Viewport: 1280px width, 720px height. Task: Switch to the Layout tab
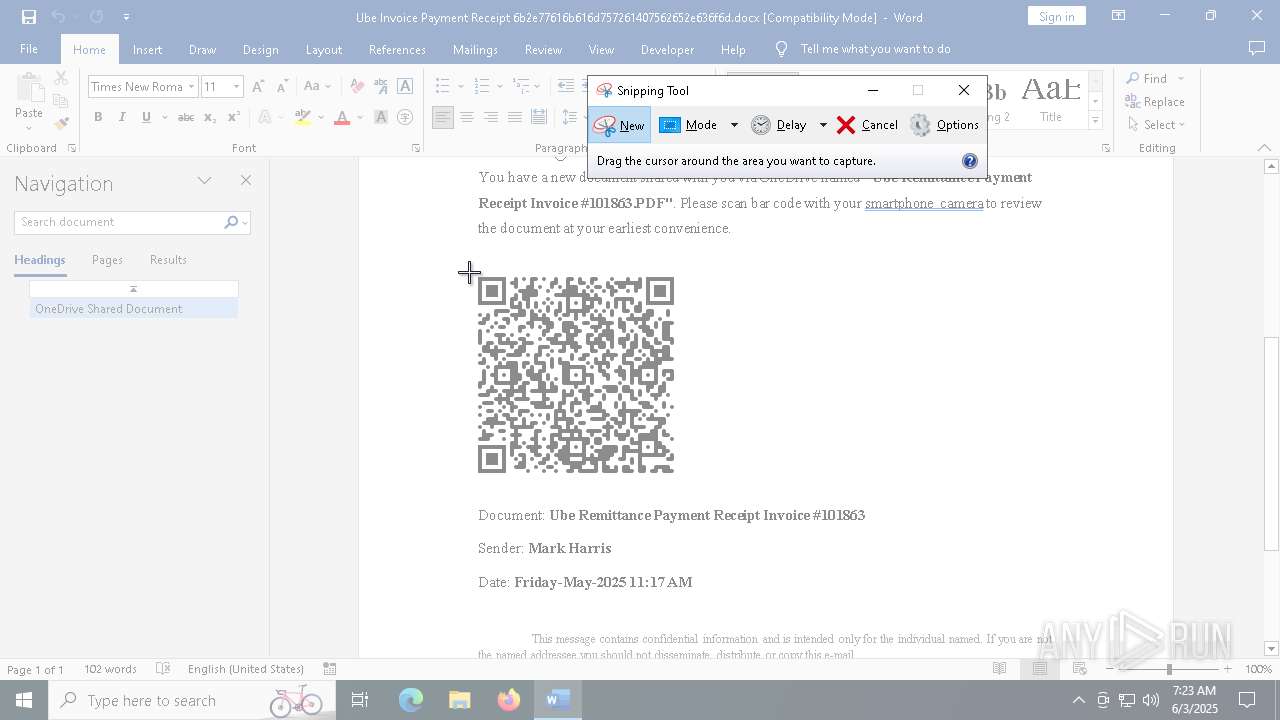point(323,50)
